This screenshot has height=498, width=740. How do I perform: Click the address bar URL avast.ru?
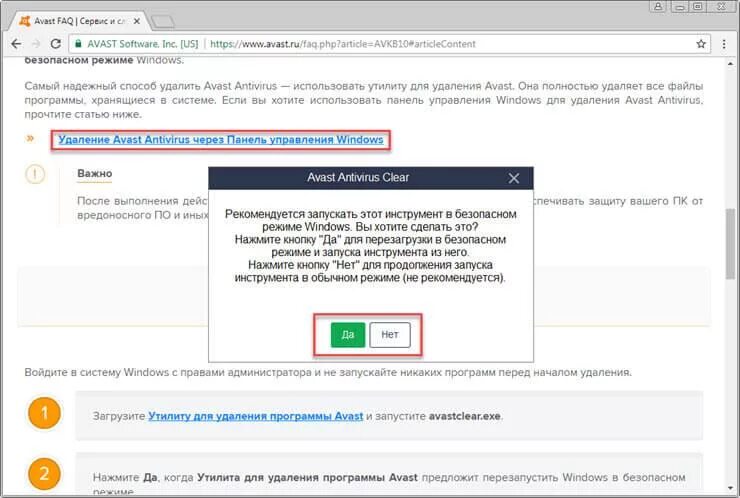coord(343,44)
